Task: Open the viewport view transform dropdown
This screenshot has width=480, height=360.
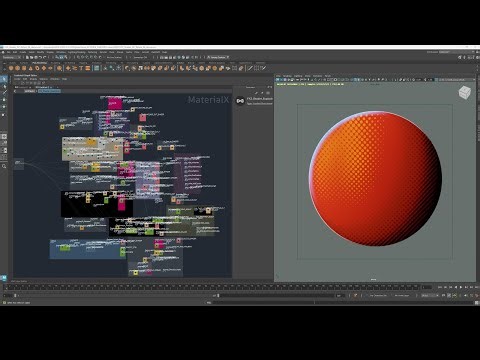Action: (457, 80)
